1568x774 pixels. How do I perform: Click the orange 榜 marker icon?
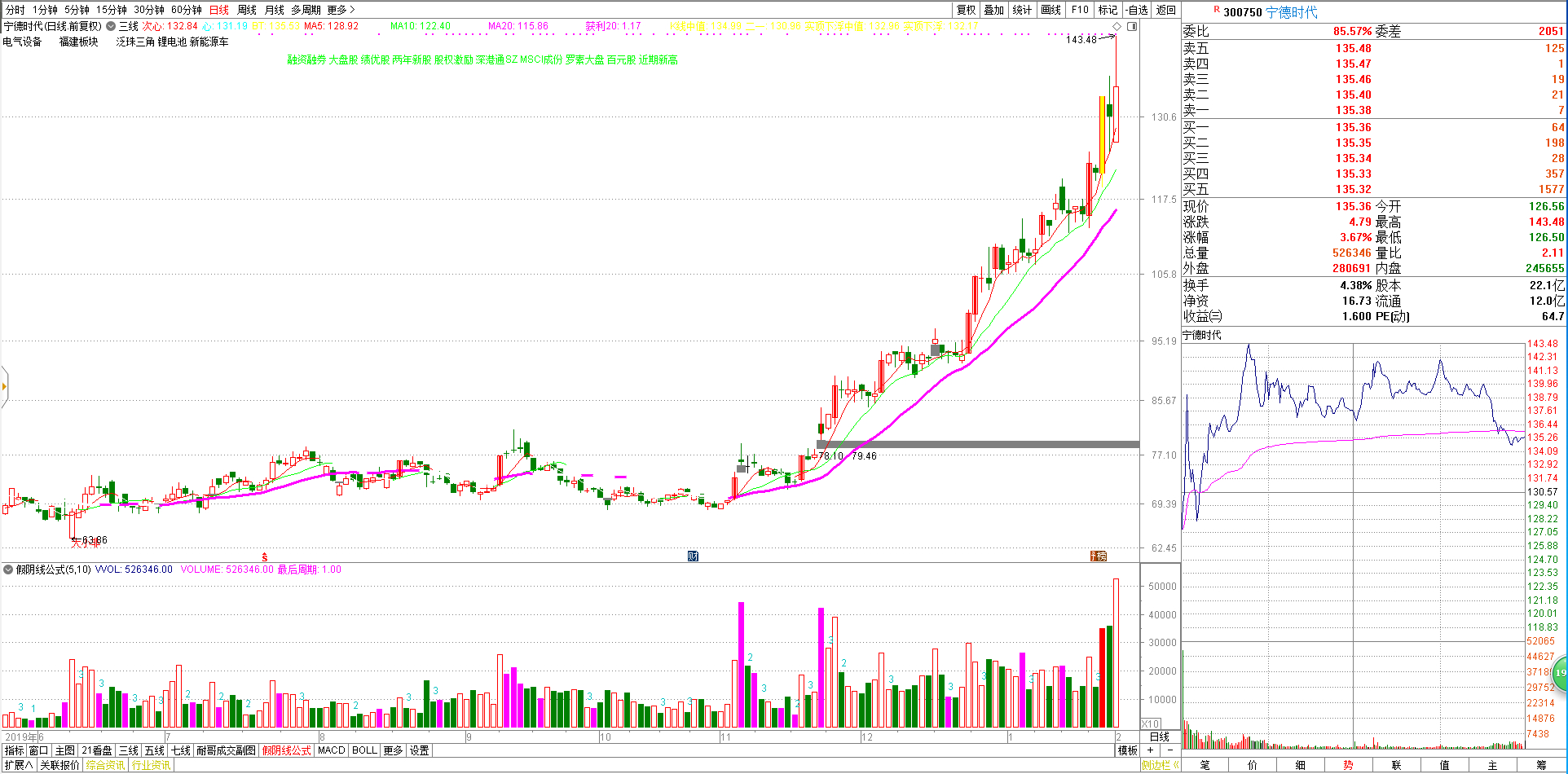(1099, 556)
